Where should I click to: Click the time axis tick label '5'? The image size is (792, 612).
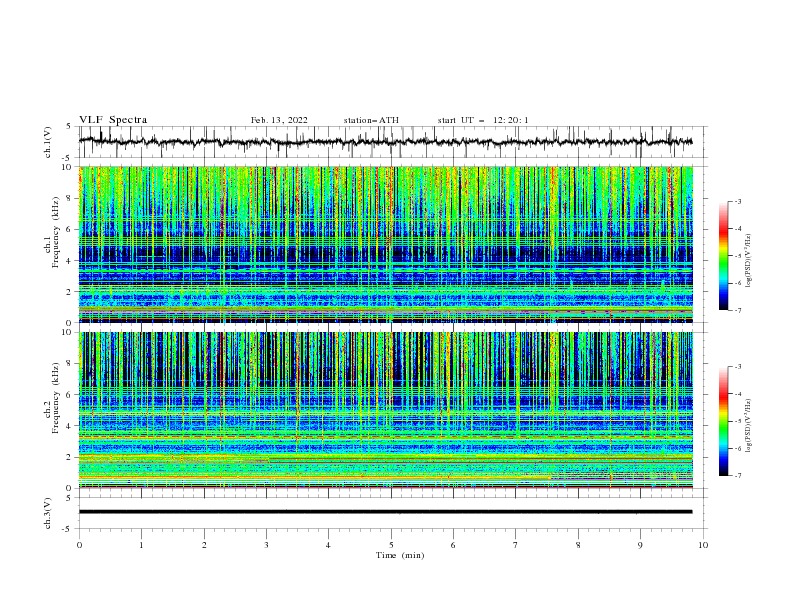point(391,545)
